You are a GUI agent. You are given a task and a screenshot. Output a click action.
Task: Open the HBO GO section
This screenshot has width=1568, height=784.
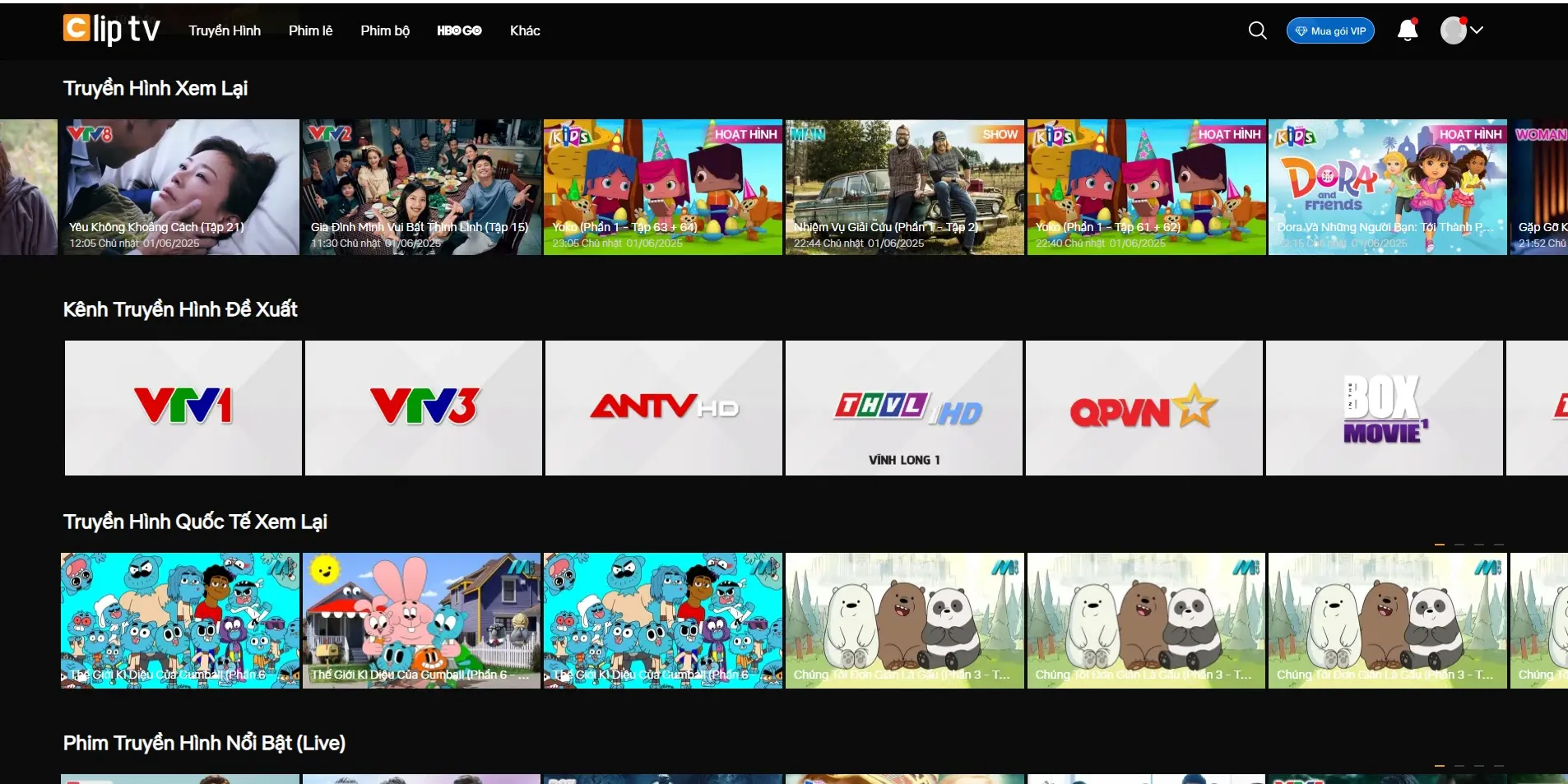click(459, 30)
